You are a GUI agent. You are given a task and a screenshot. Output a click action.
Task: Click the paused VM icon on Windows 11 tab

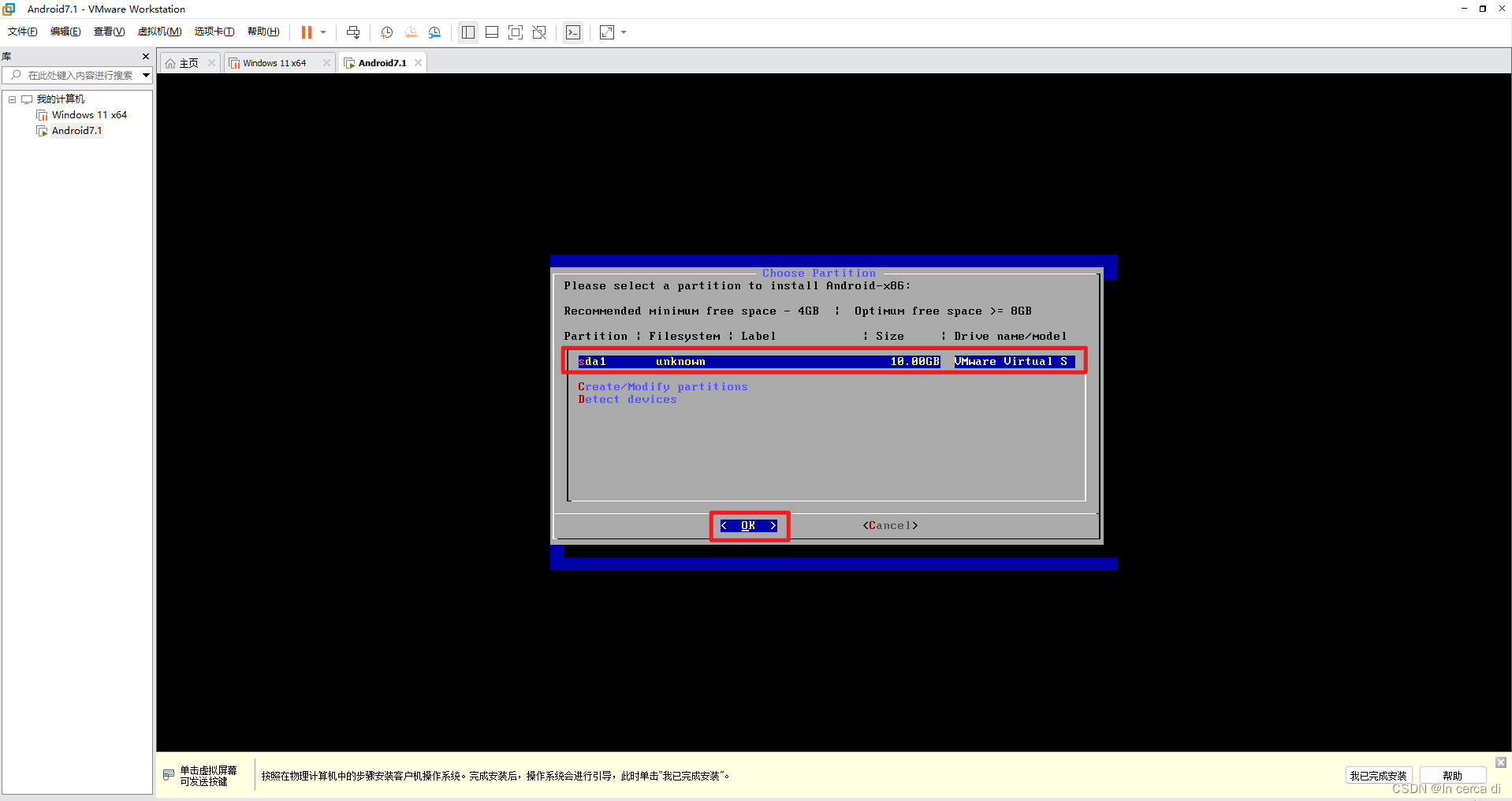pos(234,63)
